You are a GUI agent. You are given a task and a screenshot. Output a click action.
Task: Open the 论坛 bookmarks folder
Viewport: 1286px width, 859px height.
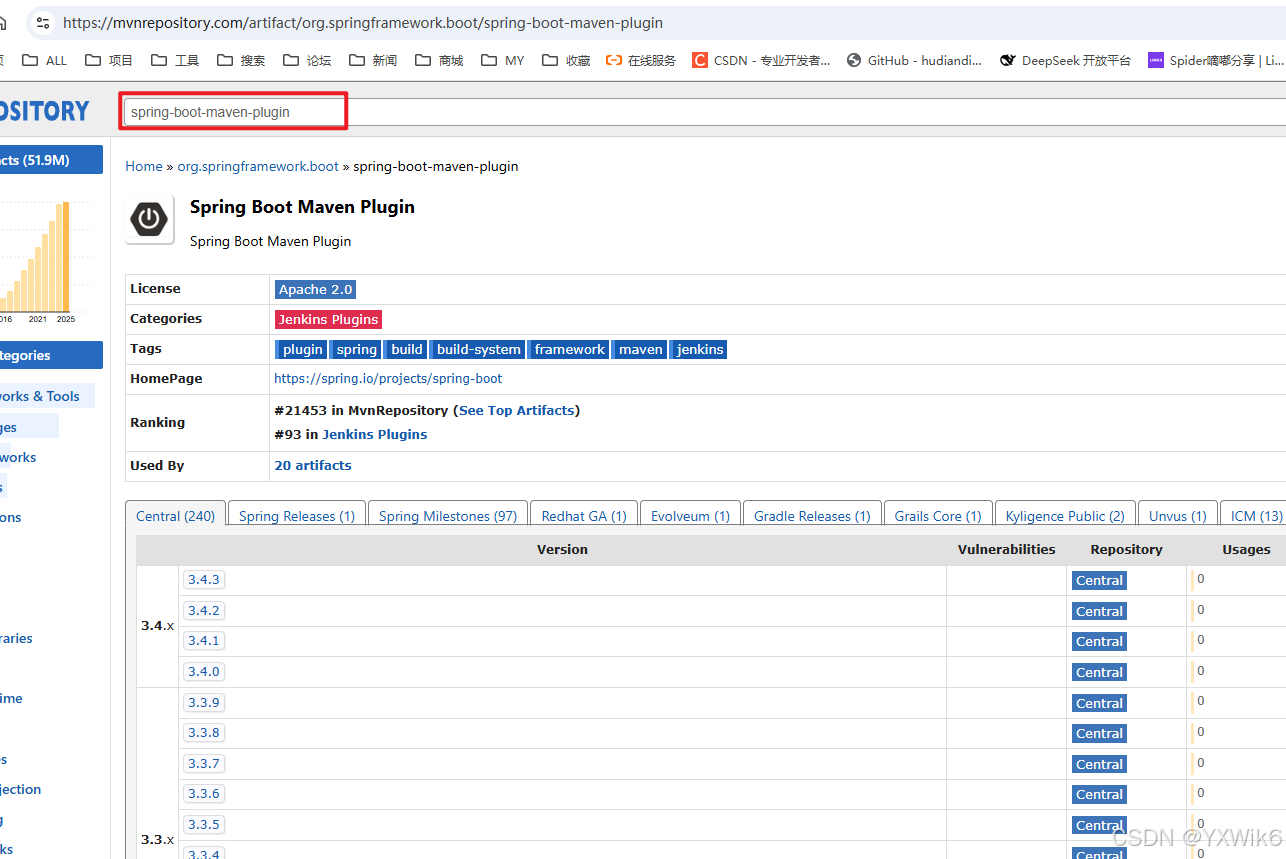pyautogui.click(x=307, y=60)
